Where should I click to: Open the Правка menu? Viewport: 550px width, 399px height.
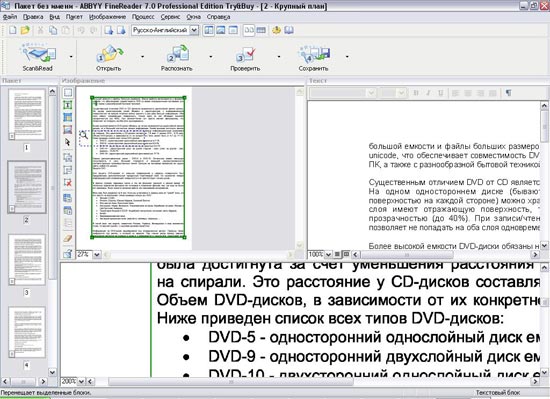point(33,17)
